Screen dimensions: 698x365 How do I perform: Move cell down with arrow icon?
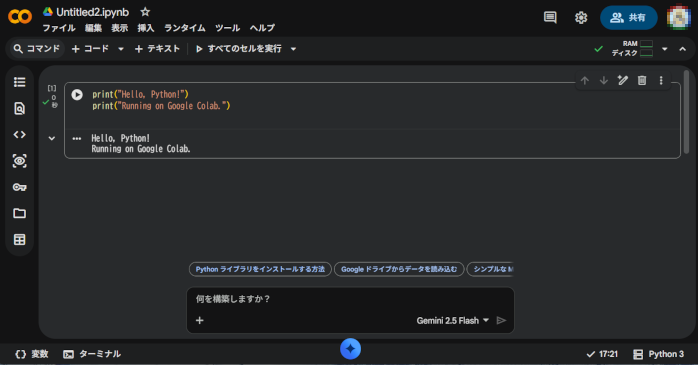[604, 81]
